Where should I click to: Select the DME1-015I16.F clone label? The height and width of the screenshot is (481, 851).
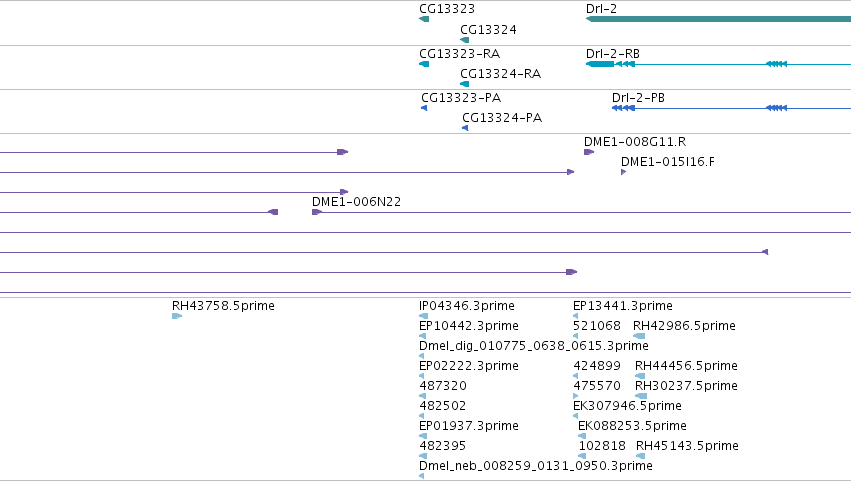[x=668, y=162]
